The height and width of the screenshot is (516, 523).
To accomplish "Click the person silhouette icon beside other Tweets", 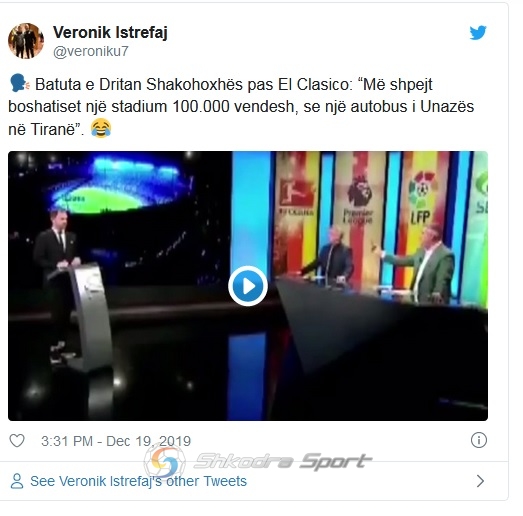I will 17,481.
